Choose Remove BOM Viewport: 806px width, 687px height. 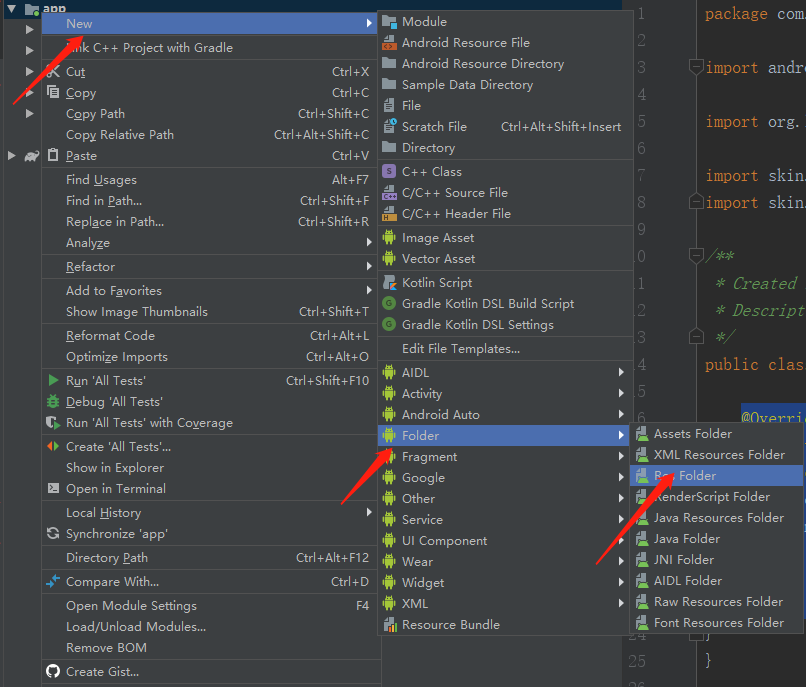(209, 648)
